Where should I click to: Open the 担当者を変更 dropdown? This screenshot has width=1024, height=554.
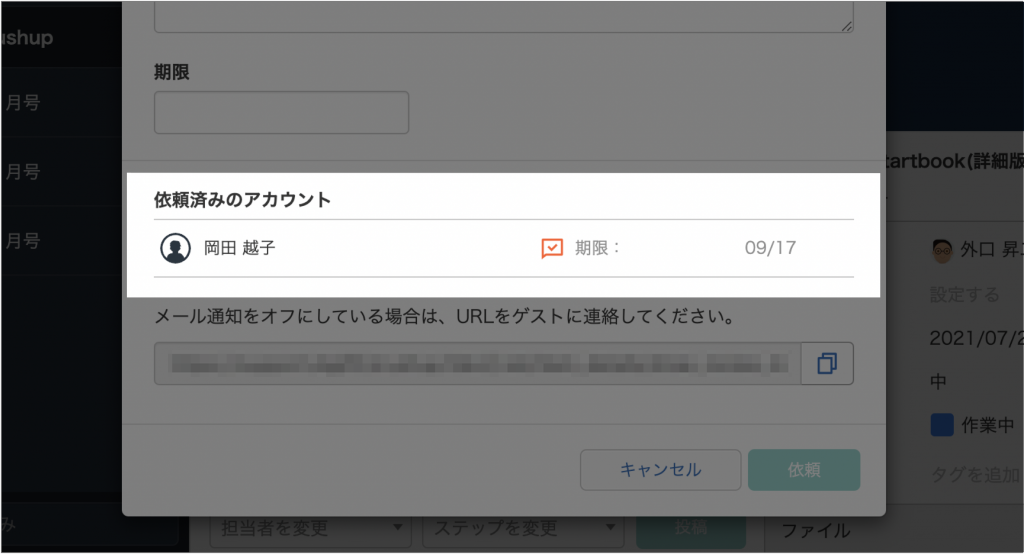pos(310,527)
